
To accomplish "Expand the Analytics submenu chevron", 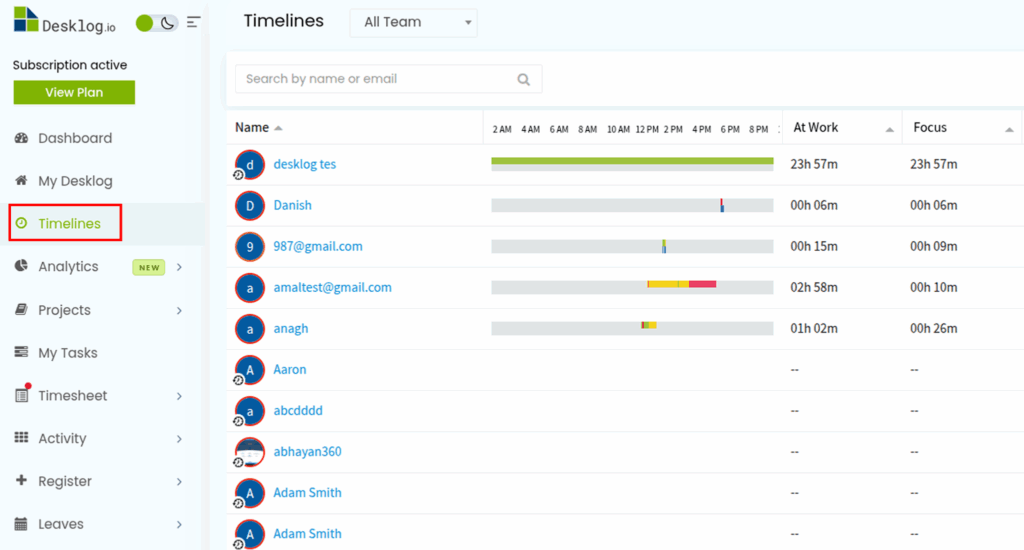I will [x=179, y=267].
